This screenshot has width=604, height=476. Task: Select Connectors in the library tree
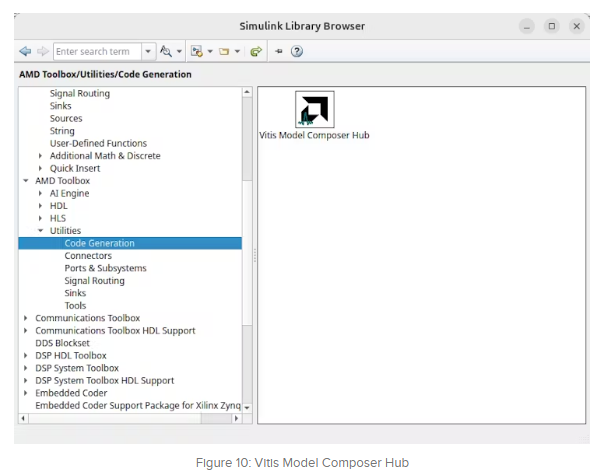pyautogui.click(x=88, y=256)
